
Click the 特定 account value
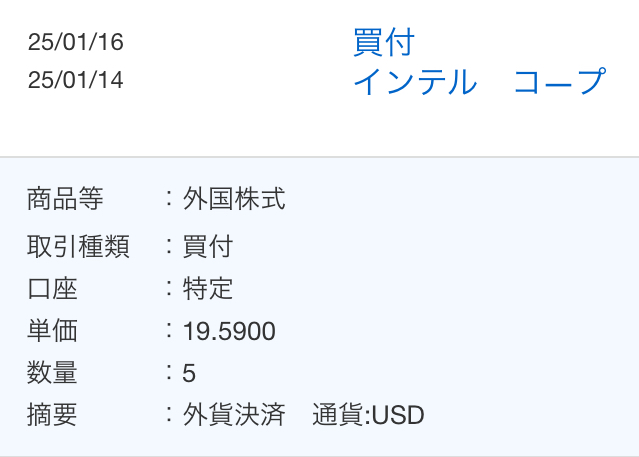pos(208,289)
